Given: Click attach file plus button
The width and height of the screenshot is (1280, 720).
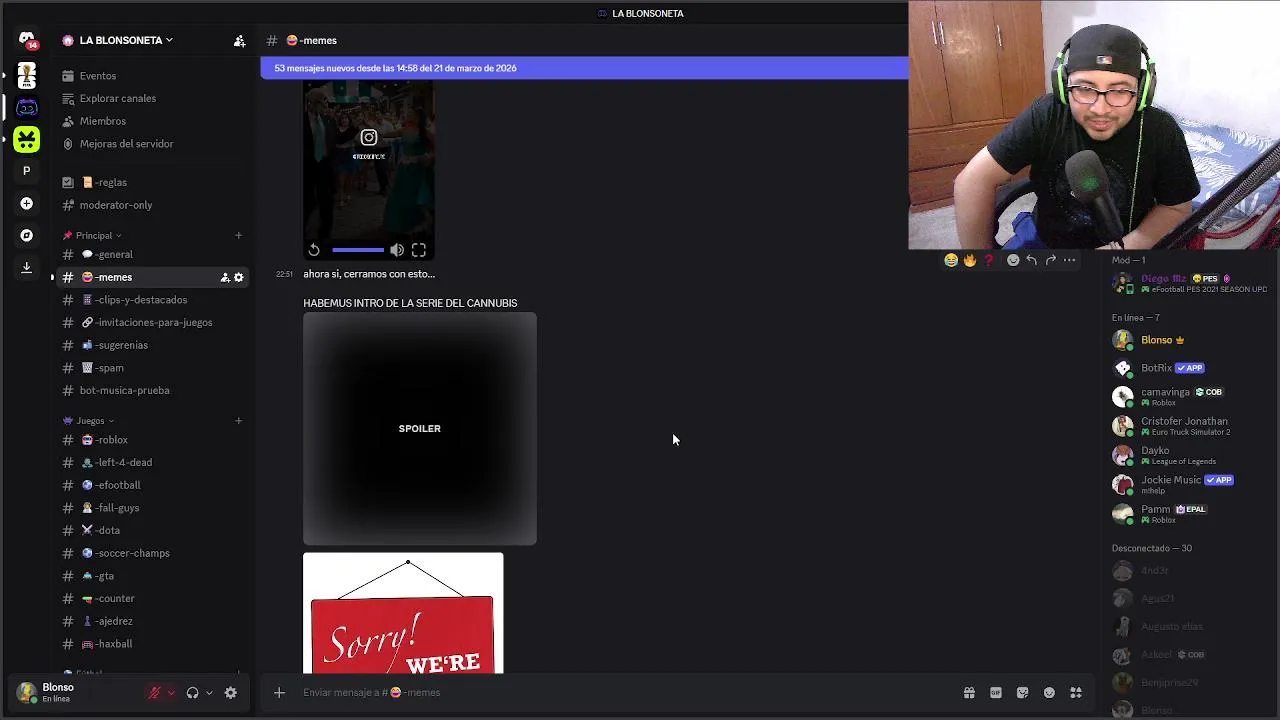Looking at the screenshot, I should (279, 692).
